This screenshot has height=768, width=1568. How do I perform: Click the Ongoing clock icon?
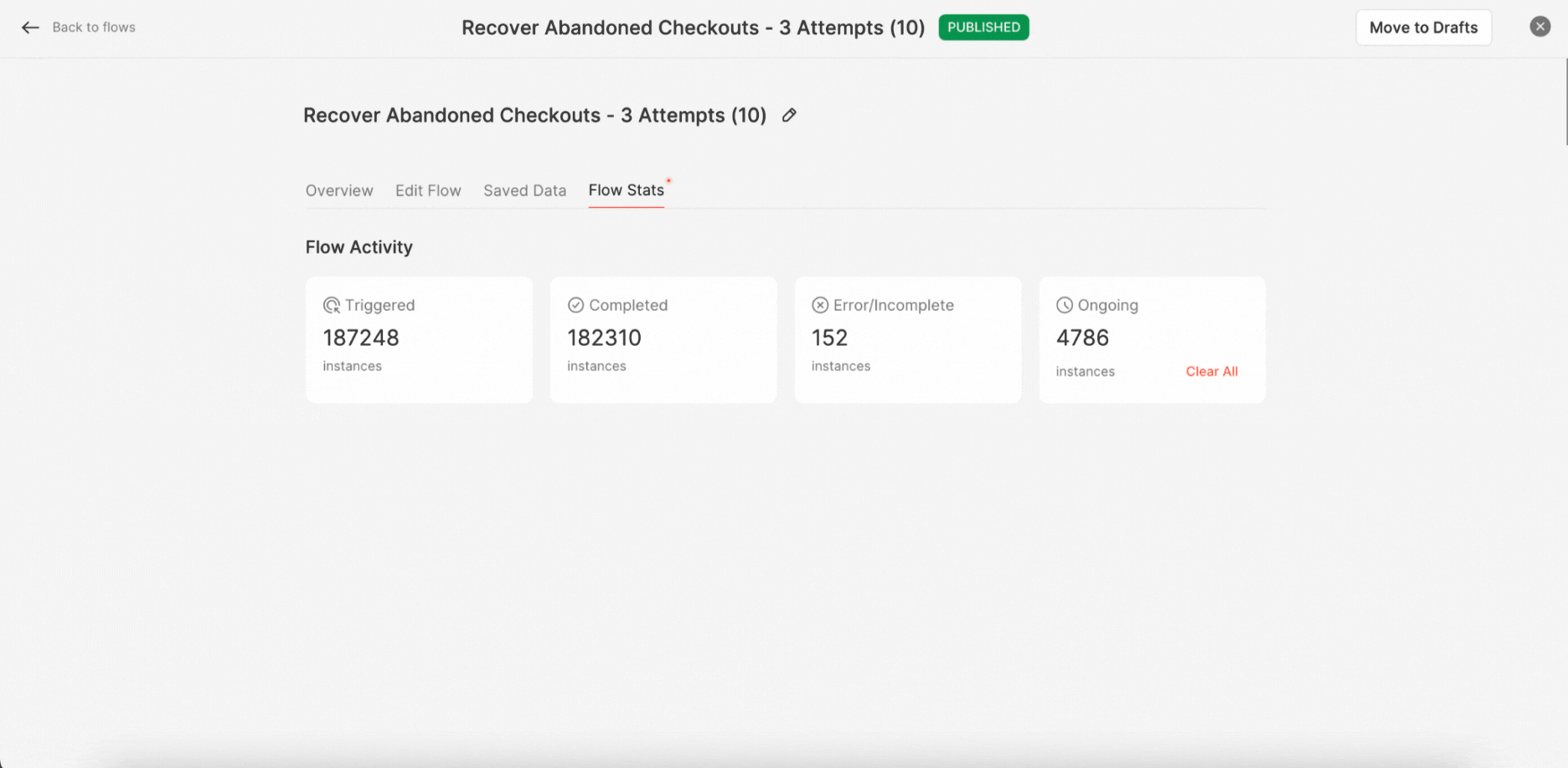pyautogui.click(x=1065, y=305)
